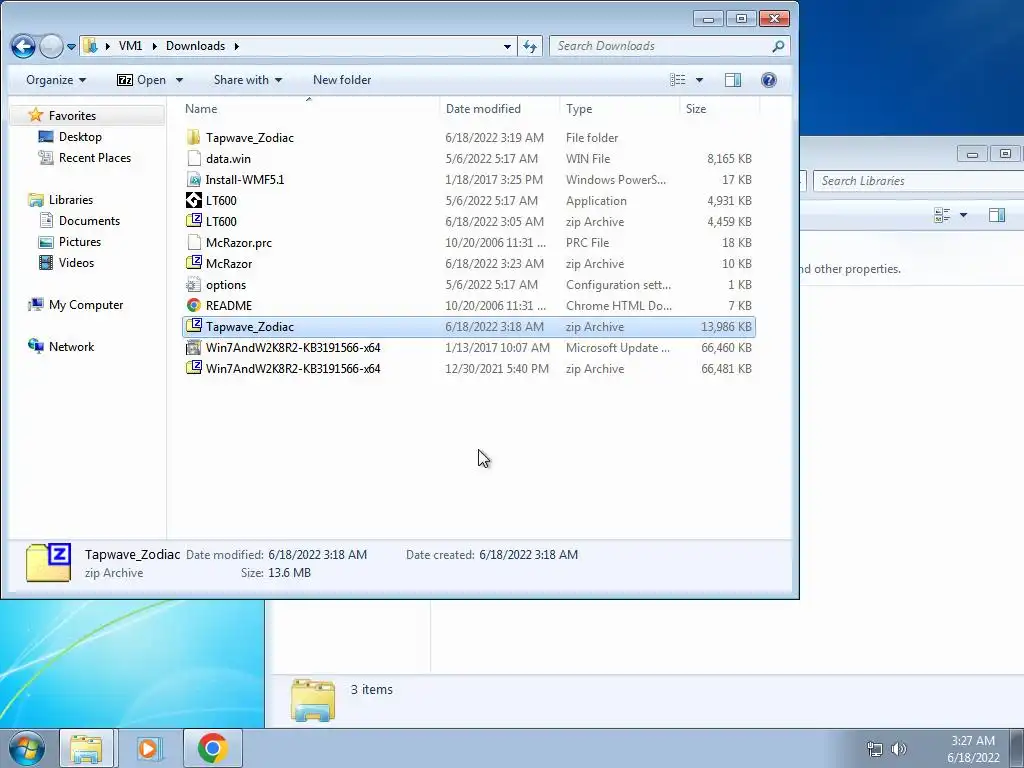Expand the view options dropdown arrow
Image resolution: width=1024 pixels, height=768 pixels.
pos(699,80)
